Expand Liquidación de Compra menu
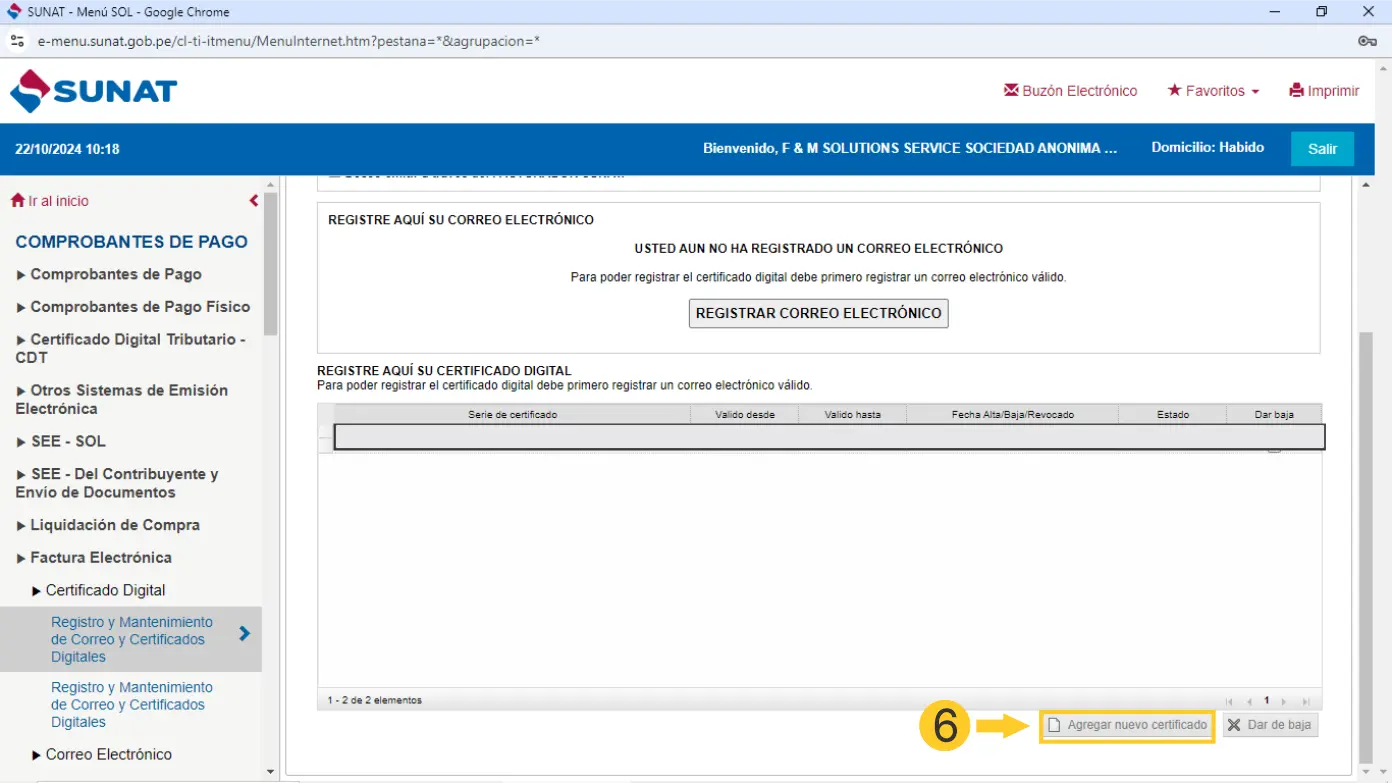1392x783 pixels. pos(114,525)
